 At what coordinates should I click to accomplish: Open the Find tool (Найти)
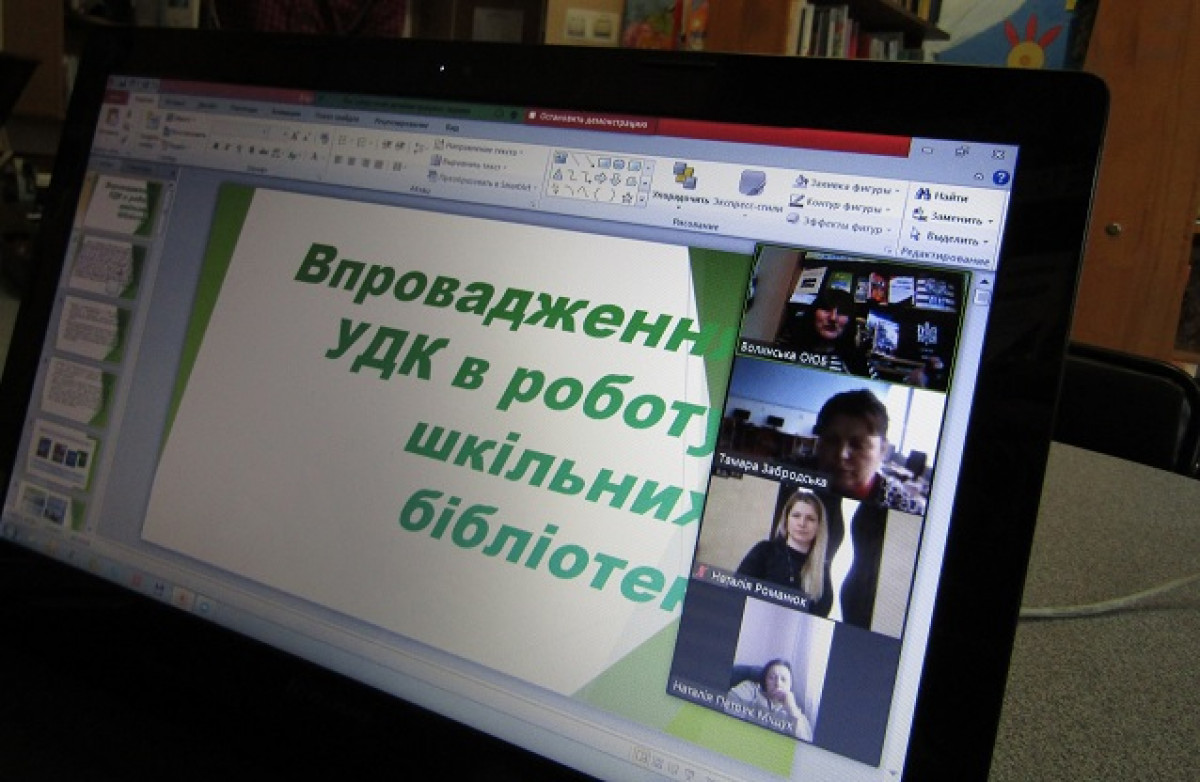click(x=944, y=196)
